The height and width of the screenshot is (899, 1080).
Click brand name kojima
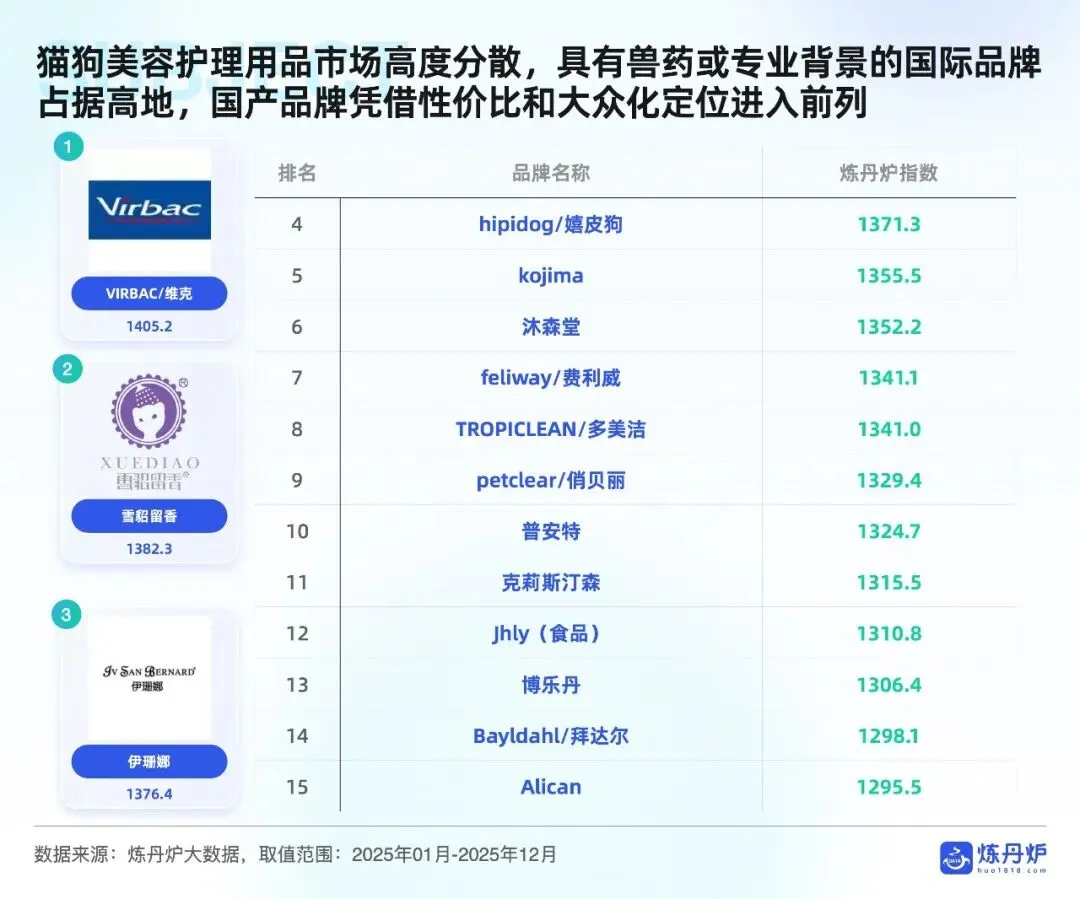[x=550, y=276]
